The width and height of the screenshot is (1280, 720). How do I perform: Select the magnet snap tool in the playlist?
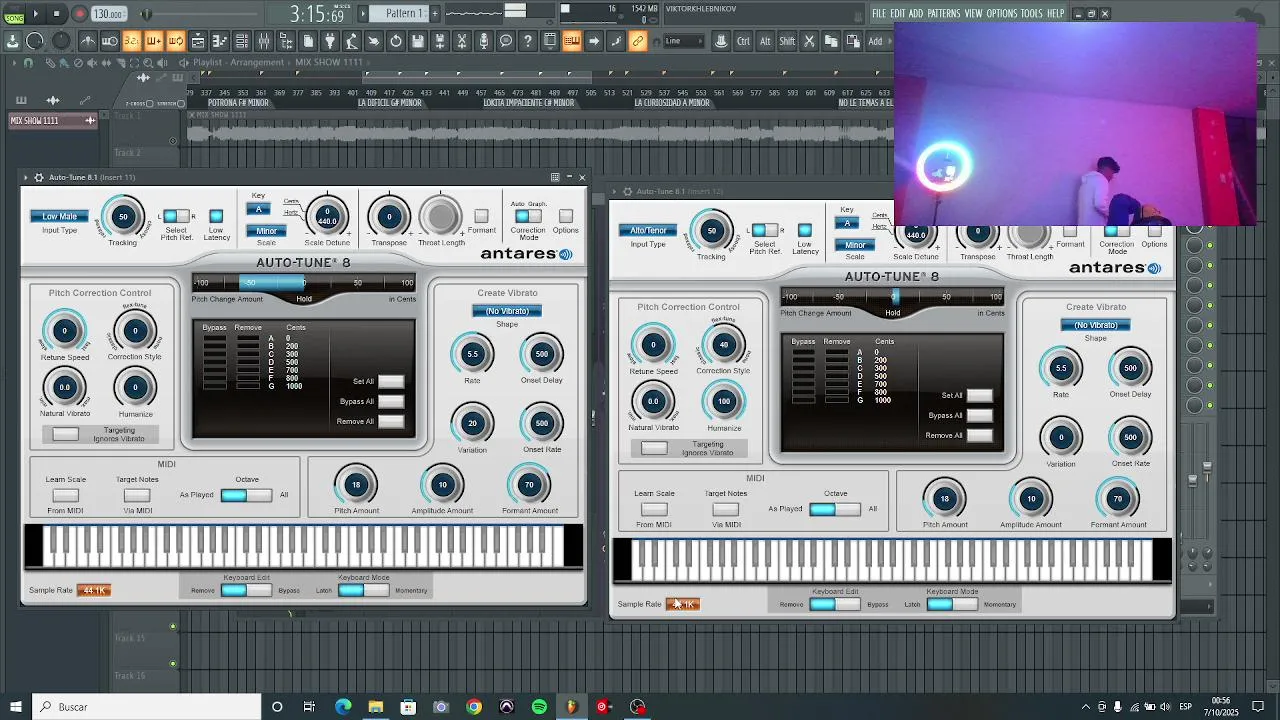tap(28, 63)
